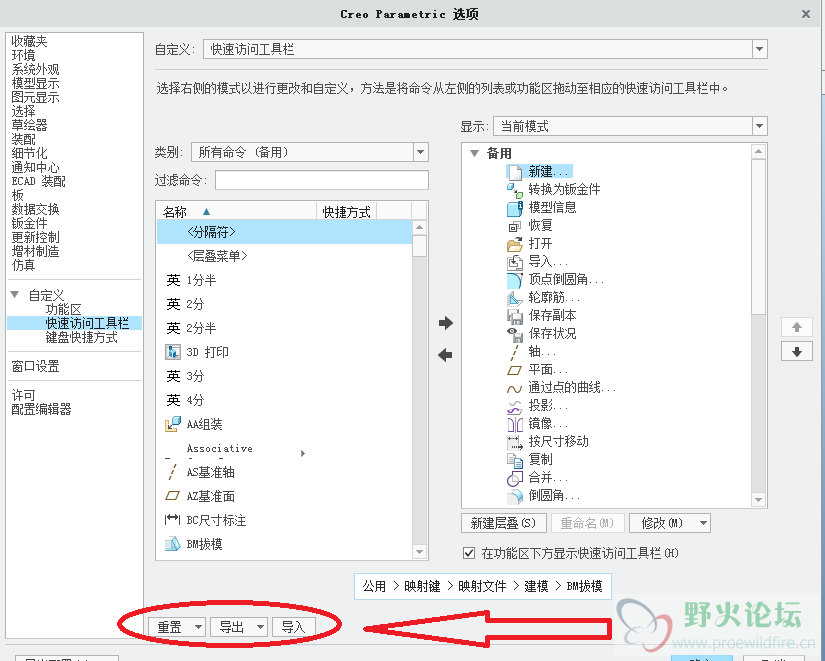Select 功能区 under 自定义

pyautogui.click(x=63, y=309)
